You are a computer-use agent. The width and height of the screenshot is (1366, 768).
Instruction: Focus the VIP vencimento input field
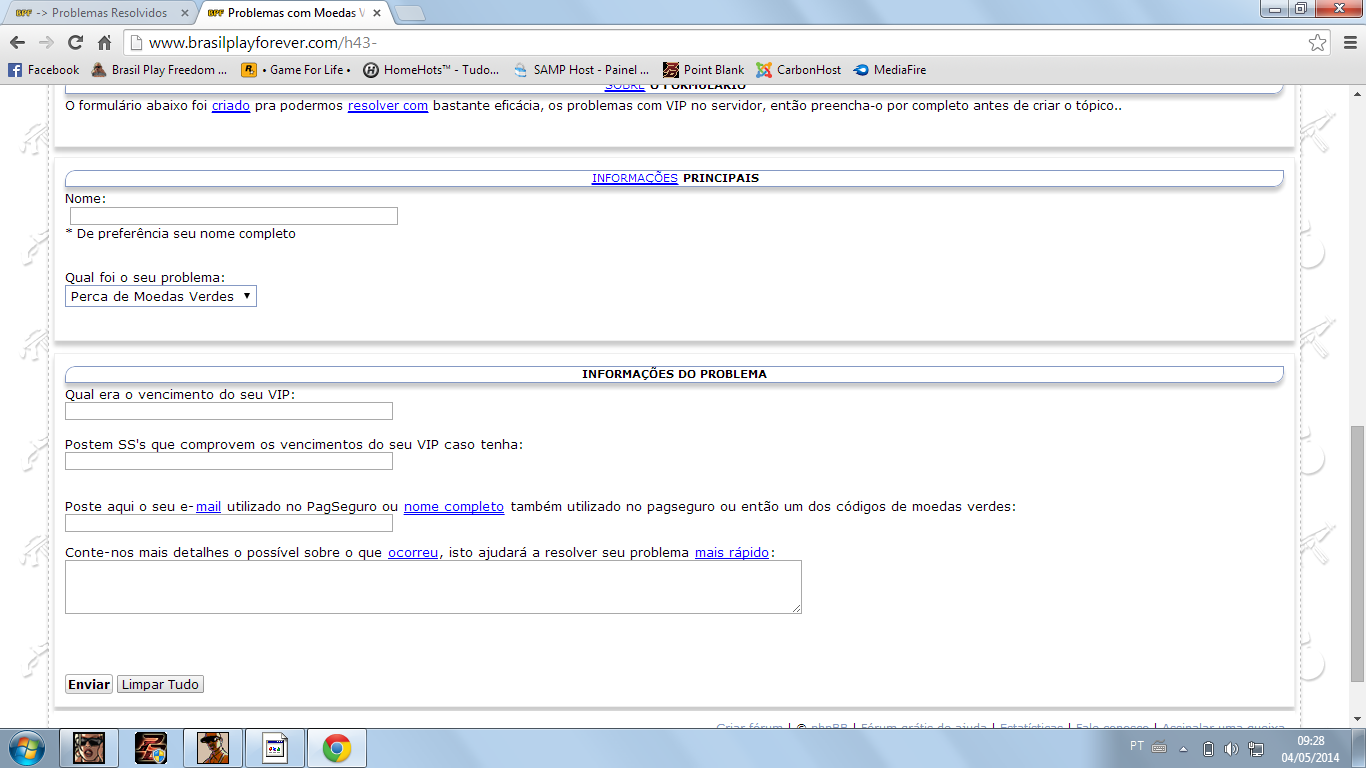pyautogui.click(x=229, y=411)
